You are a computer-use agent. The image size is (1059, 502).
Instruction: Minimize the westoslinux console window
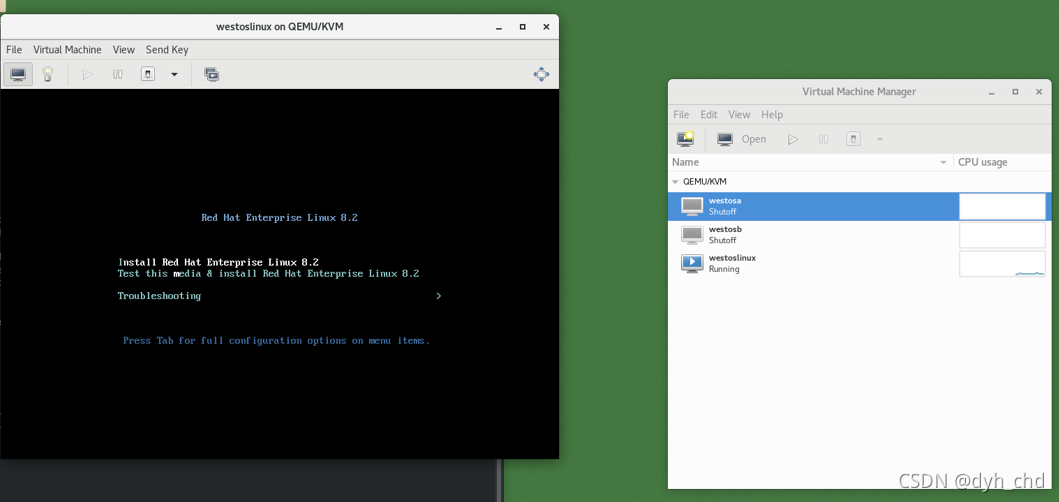(x=498, y=27)
